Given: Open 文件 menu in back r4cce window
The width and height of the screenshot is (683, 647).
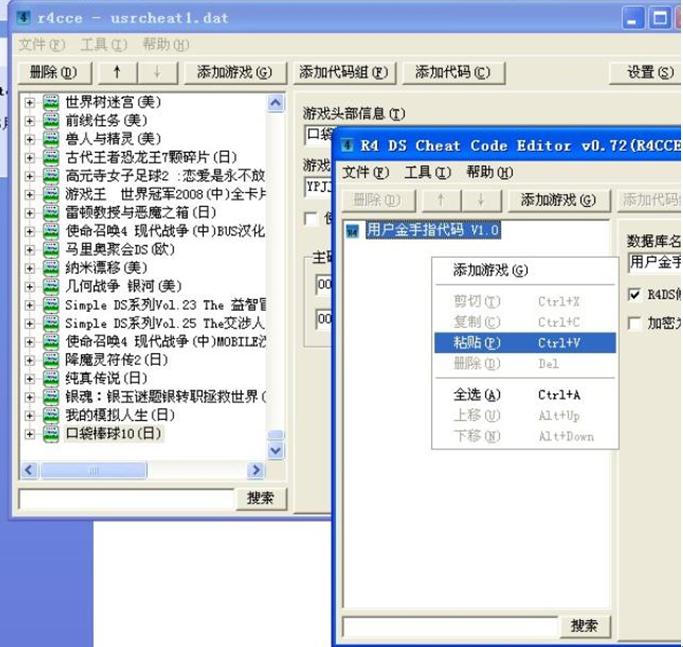Looking at the screenshot, I should click(42, 44).
